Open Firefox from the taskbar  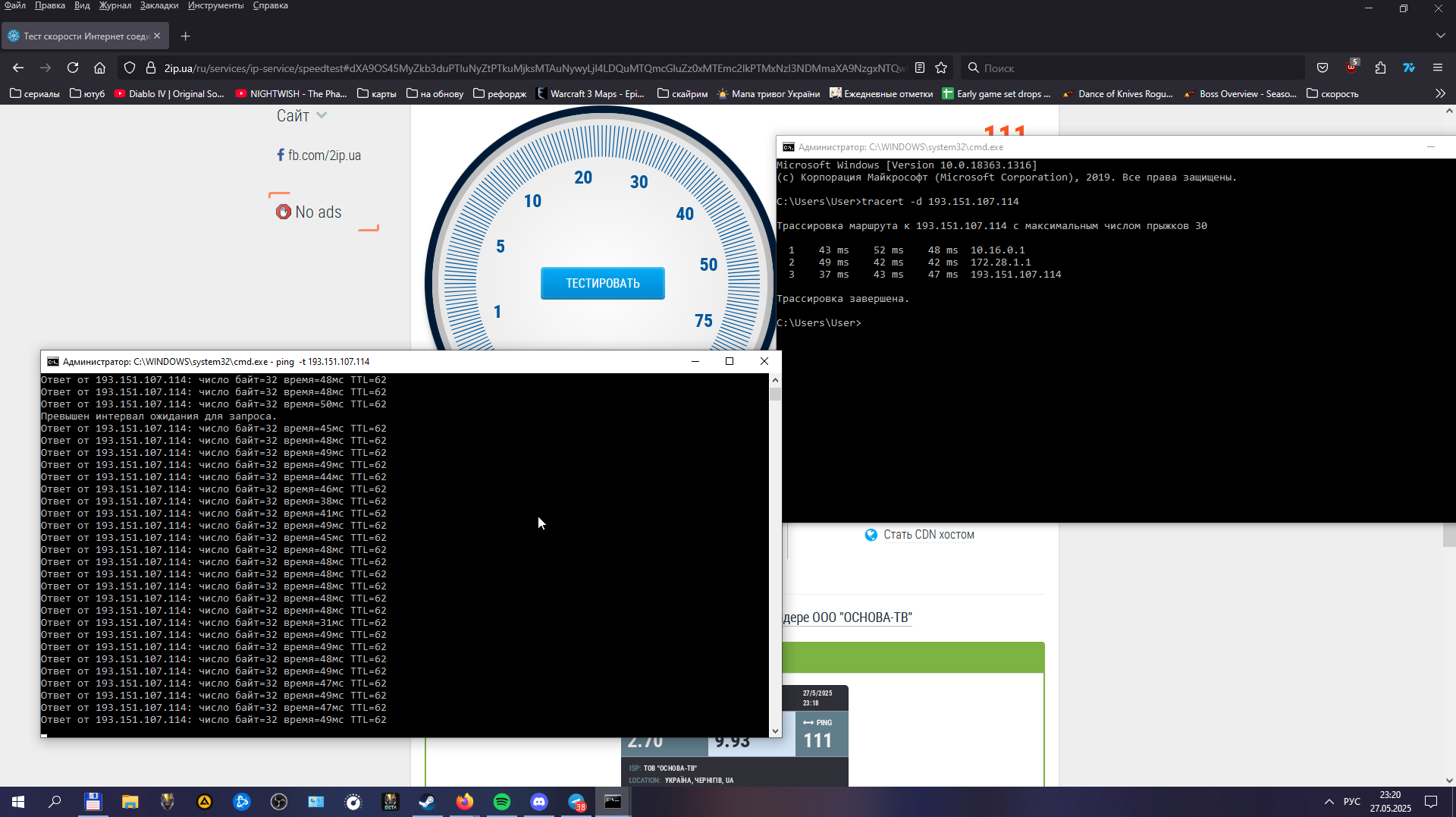(465, 802)
